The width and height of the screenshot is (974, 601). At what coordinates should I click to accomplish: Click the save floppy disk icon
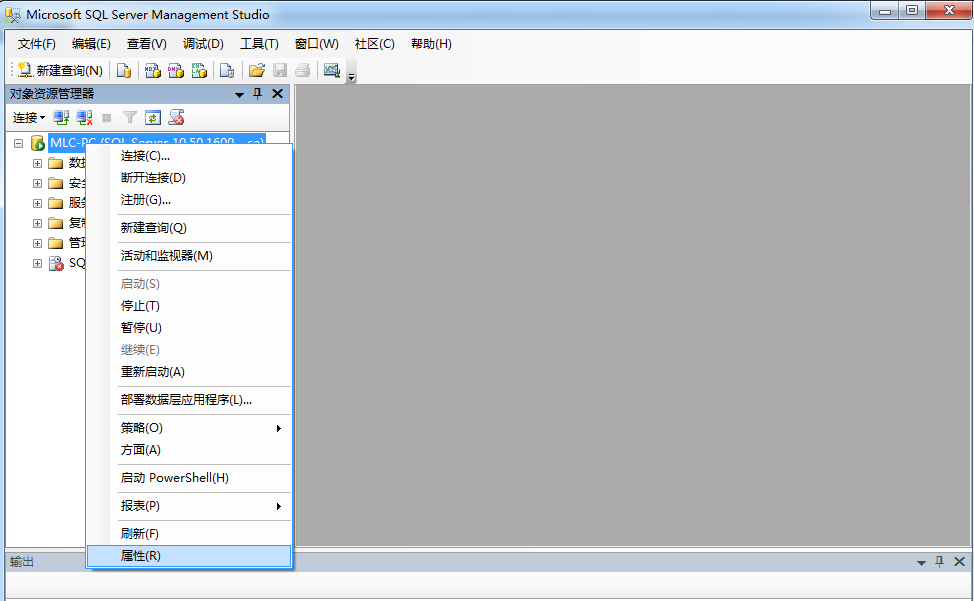pyautogui.click(x=280, y=70)
